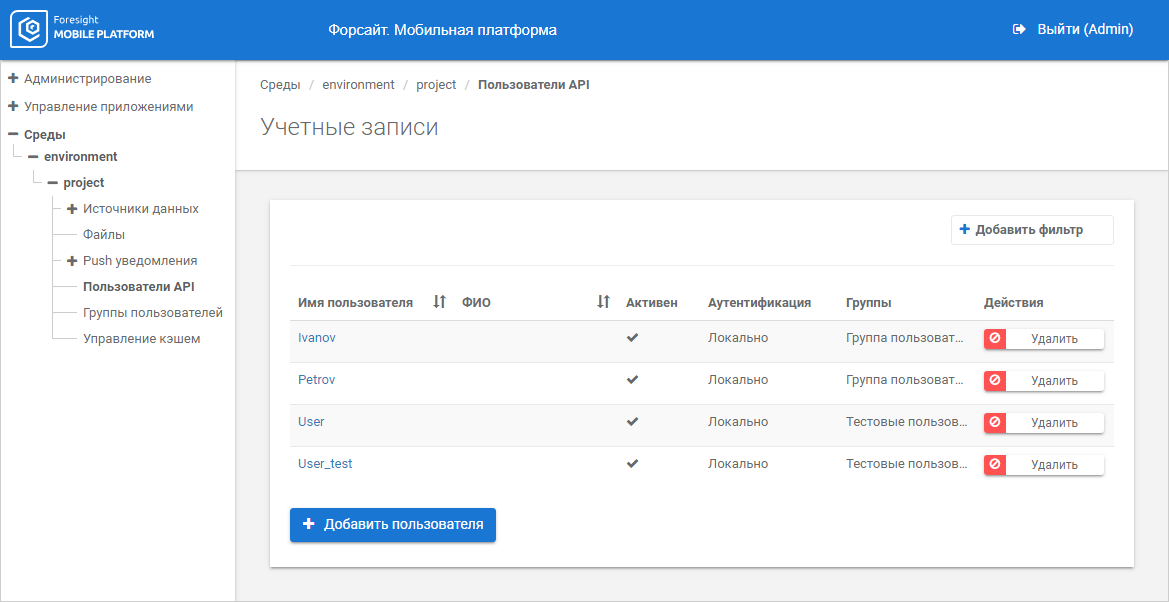Click the Среды breadcrumb link

pyautogui.click(x=280, y=84)
